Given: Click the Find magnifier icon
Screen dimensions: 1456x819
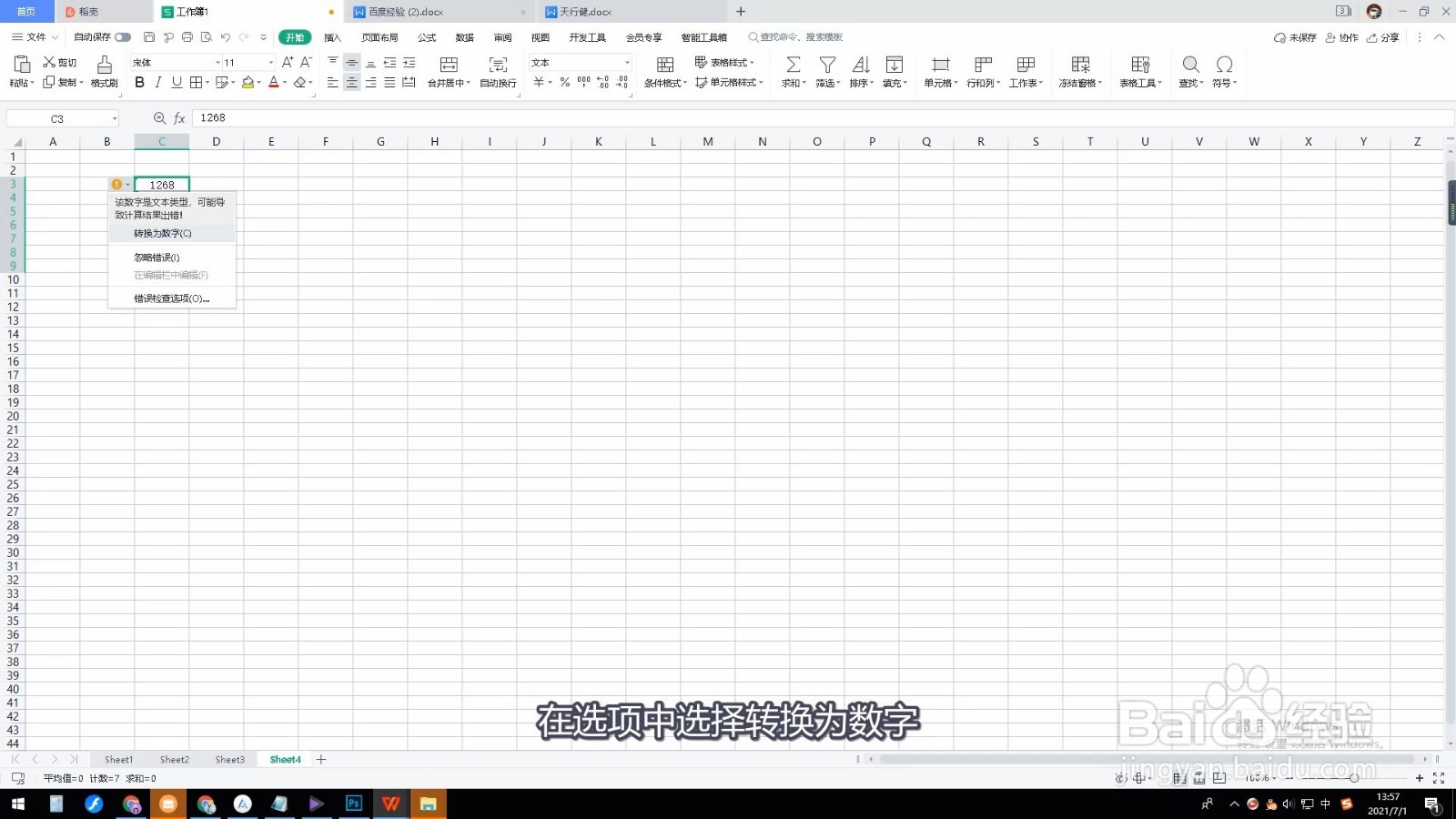Looking at the screenshot, I should pos(1190,65).
